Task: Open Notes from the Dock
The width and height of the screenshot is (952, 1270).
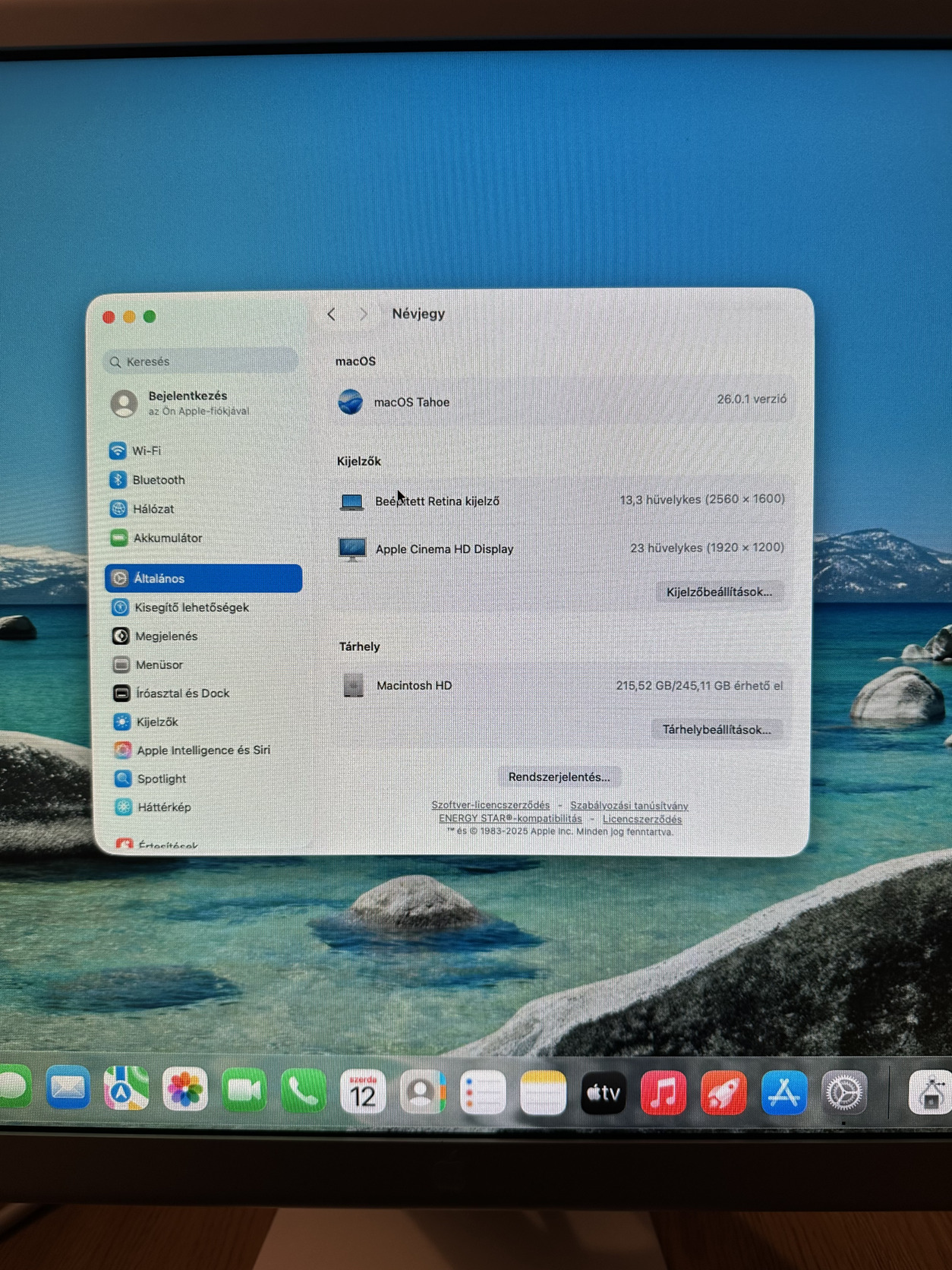Action: pos(543,1093)
